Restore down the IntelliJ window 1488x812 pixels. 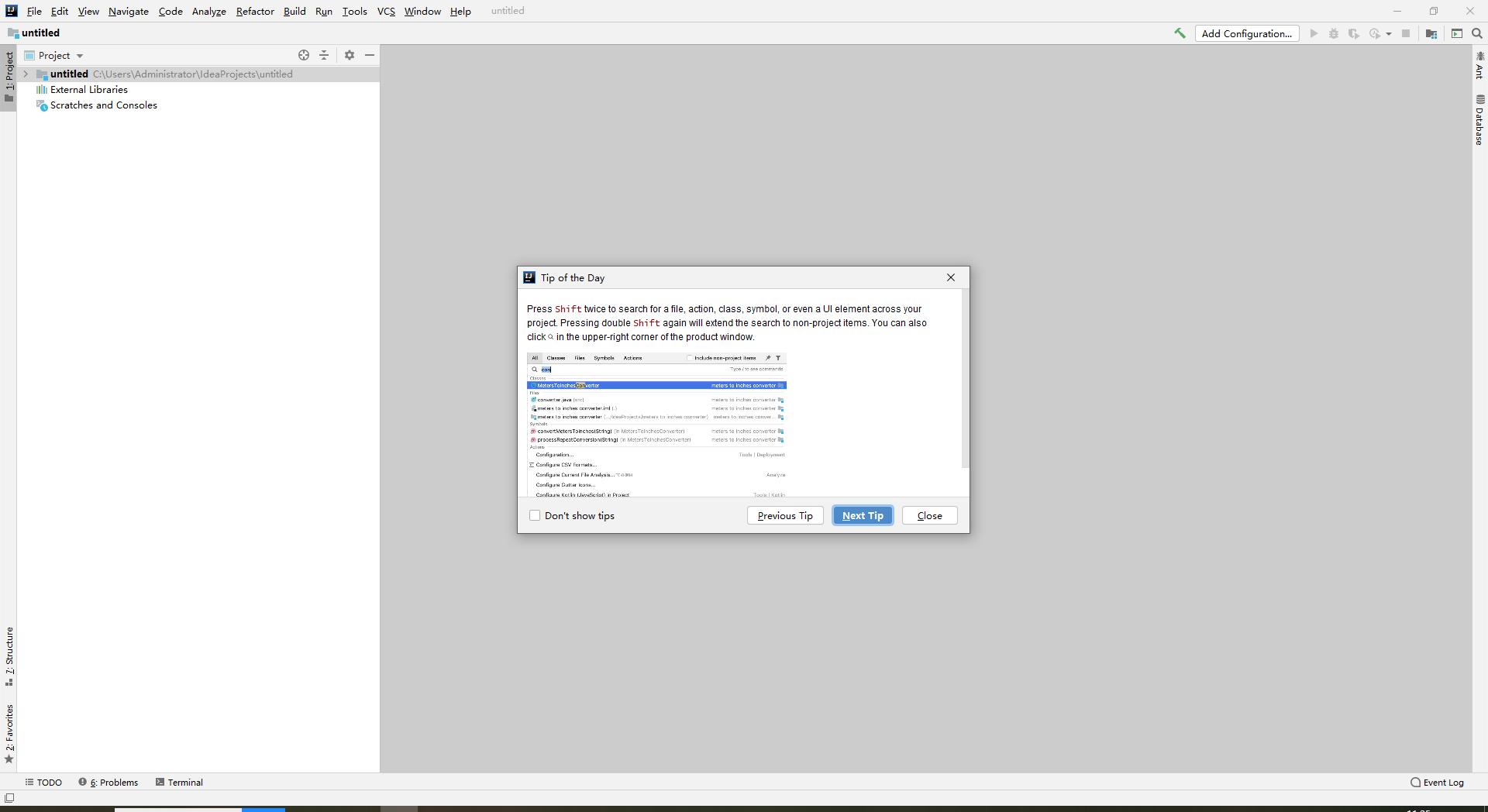(1434, 11)
